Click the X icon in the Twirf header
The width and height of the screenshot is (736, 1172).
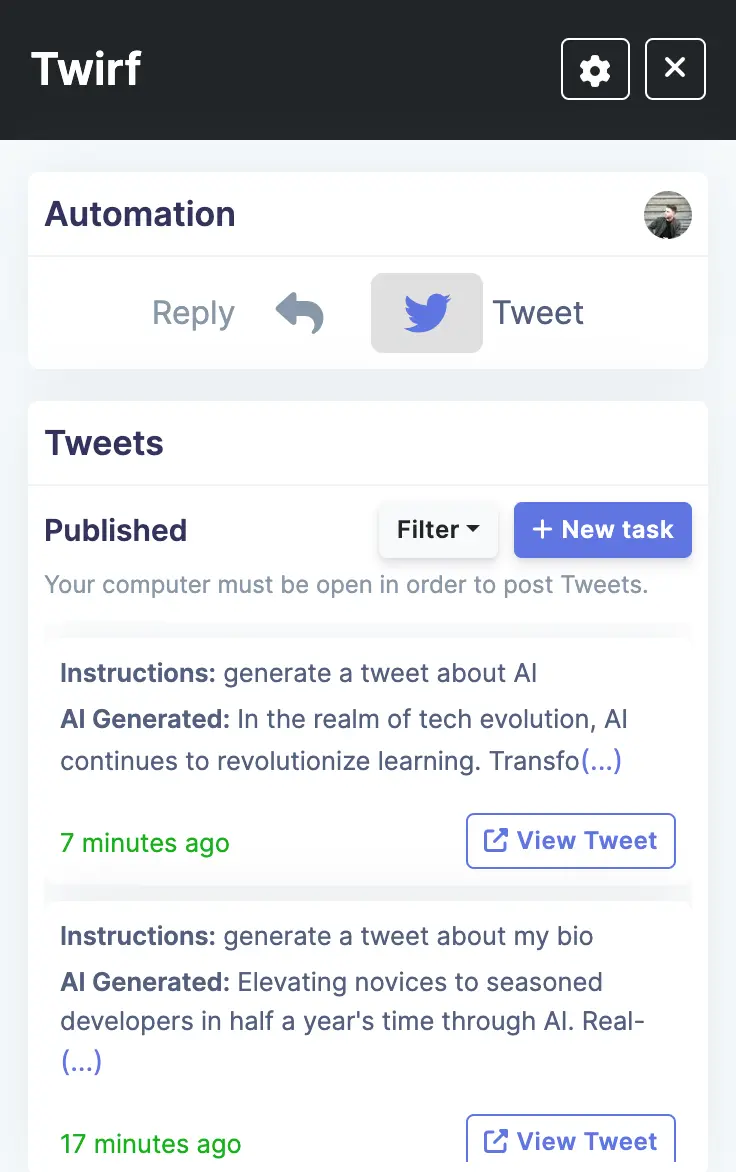tap(675, 69)
